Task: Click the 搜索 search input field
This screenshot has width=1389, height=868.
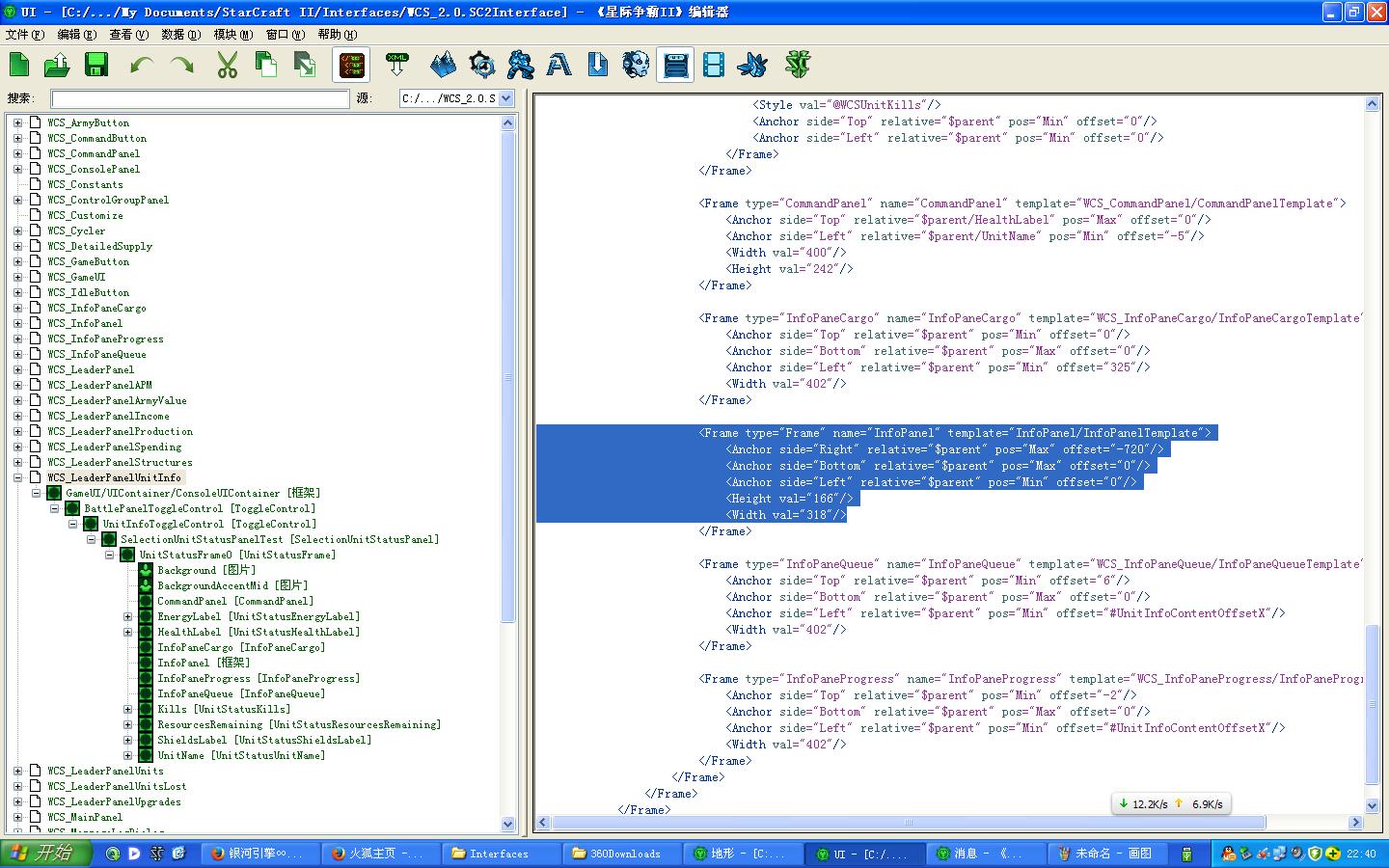Action: [200, 98]
